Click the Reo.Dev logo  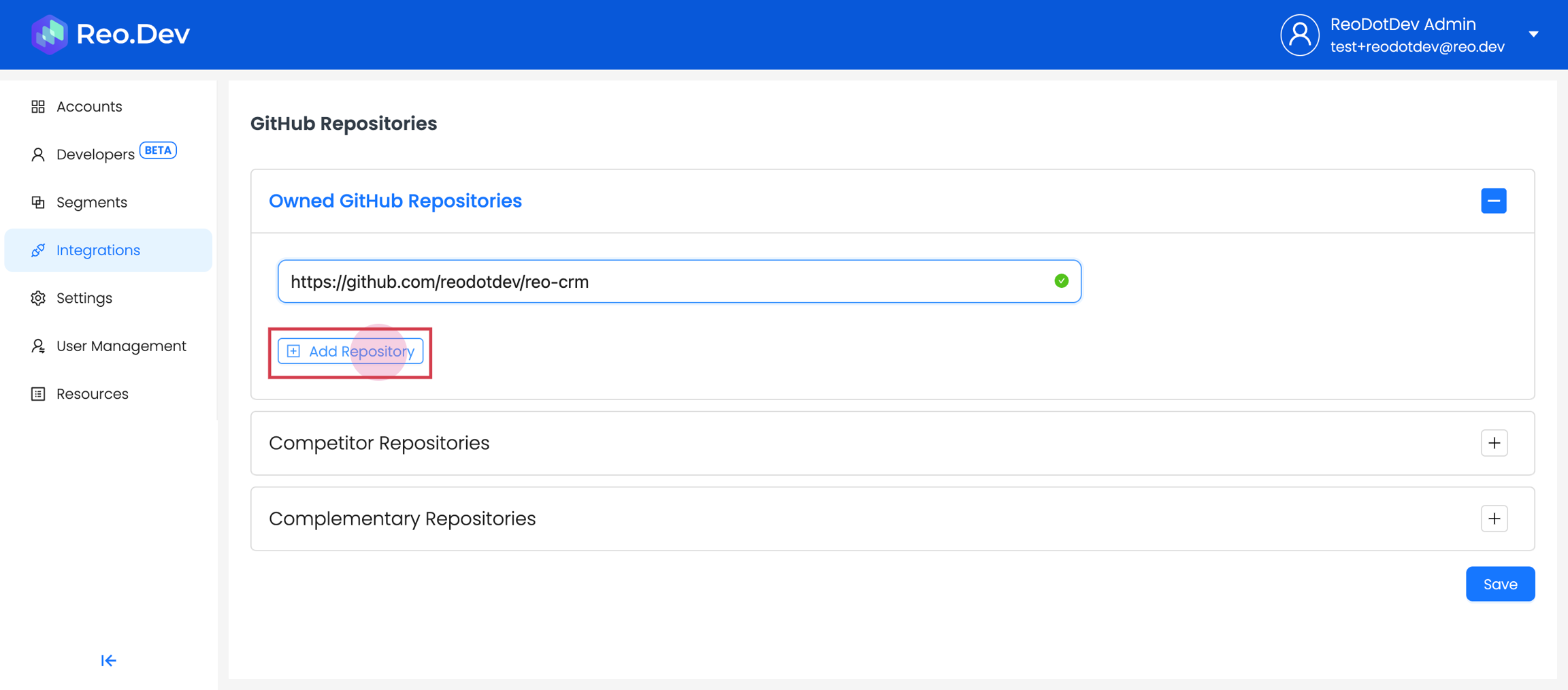(110, 34)
